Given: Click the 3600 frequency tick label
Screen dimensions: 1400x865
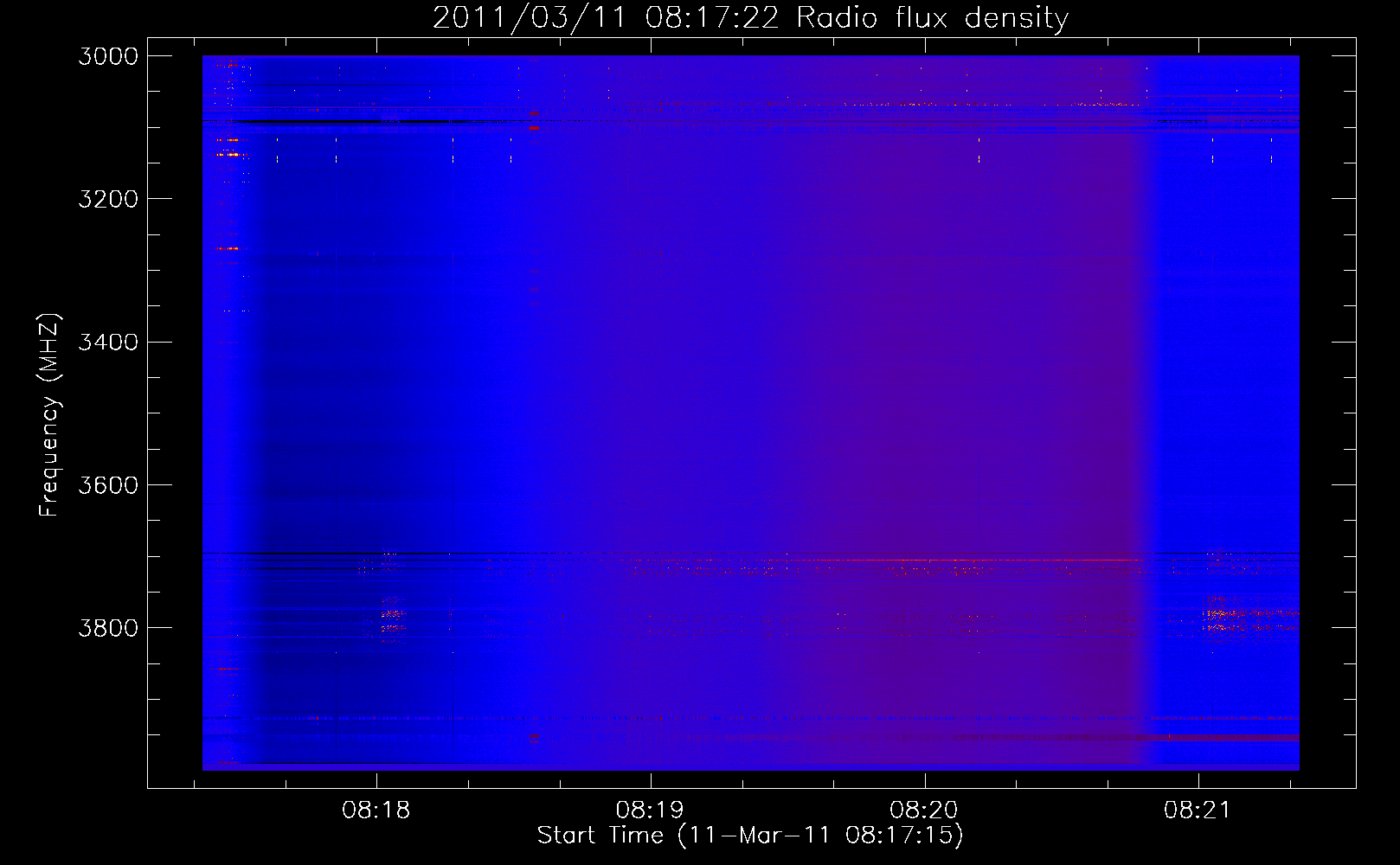Looking at the screenshot, I should tap(108, 484).
